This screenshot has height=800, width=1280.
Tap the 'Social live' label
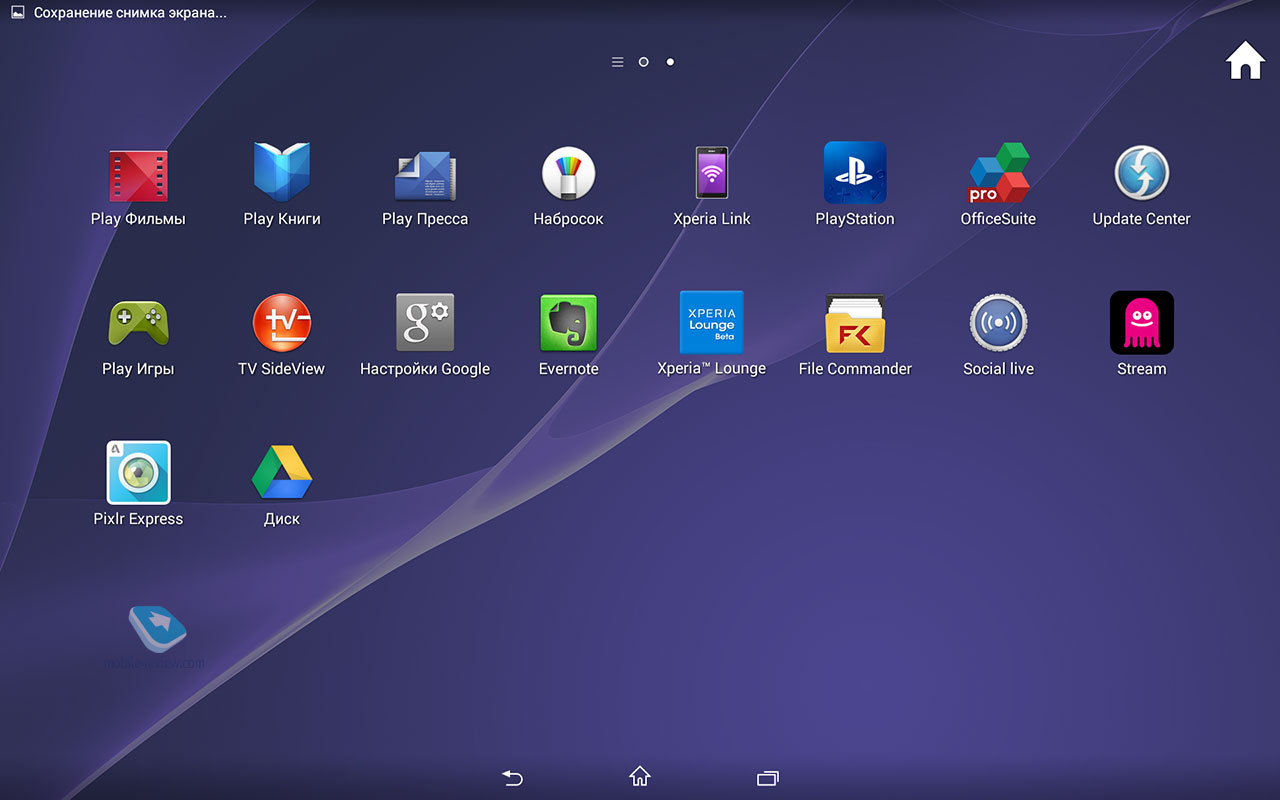[x=998, y=369]
